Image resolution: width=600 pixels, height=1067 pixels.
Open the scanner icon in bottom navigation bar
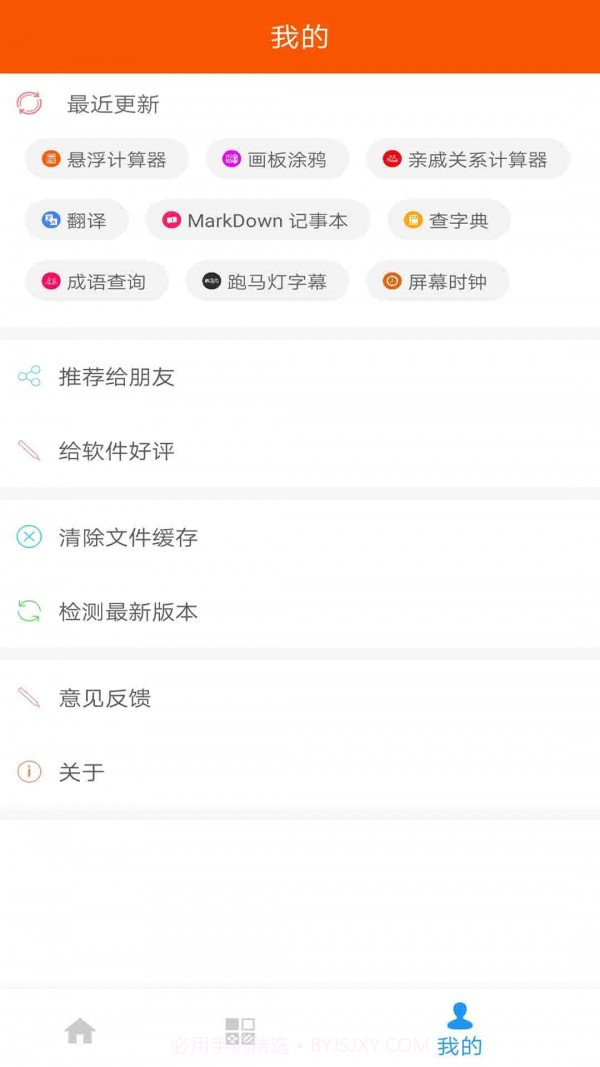point(240,1030)
